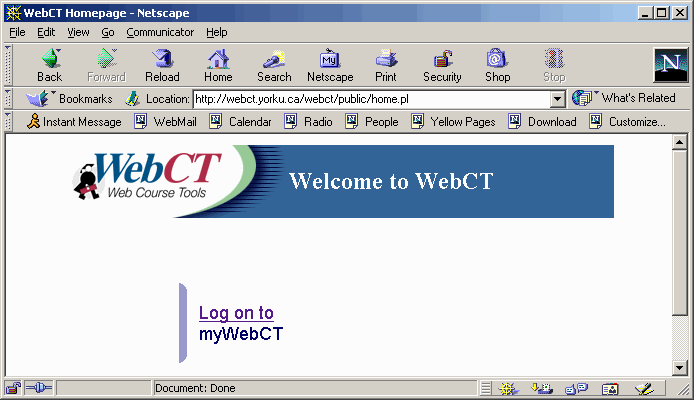Open Security info
The image size is (694, 400).
click(442, 65)
